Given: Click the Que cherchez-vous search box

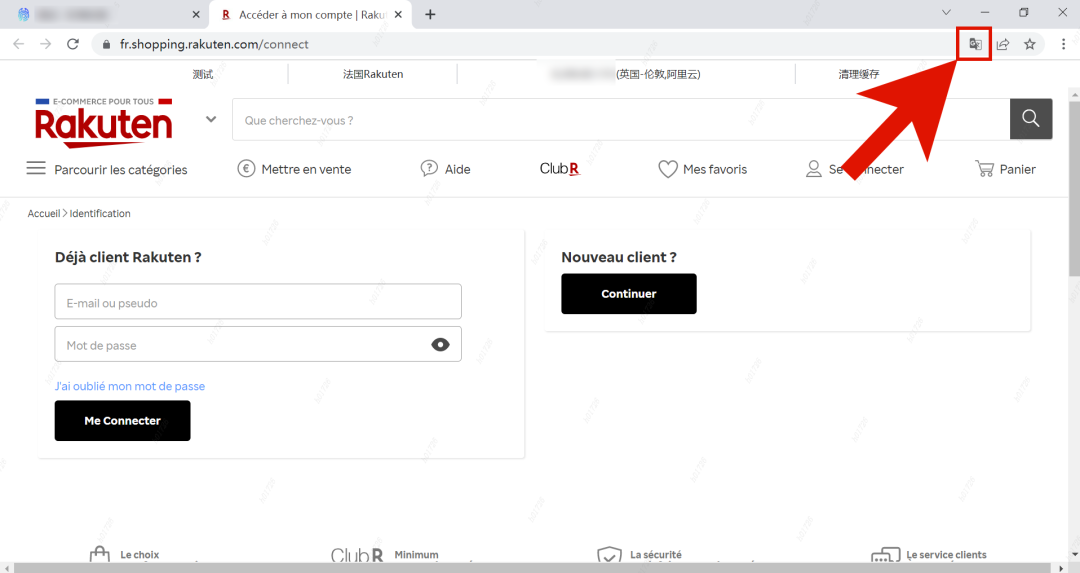Looking at the screenshot, I should coord(621,119).
